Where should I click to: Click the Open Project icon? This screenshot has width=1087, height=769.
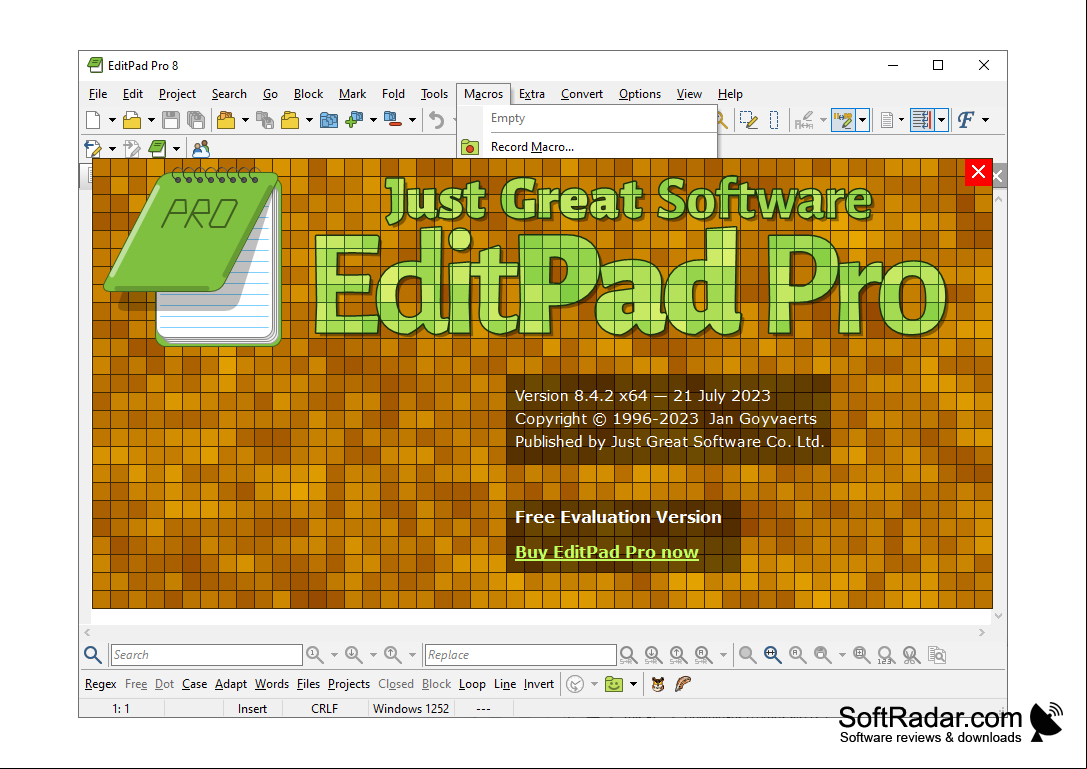coord(226,120)
